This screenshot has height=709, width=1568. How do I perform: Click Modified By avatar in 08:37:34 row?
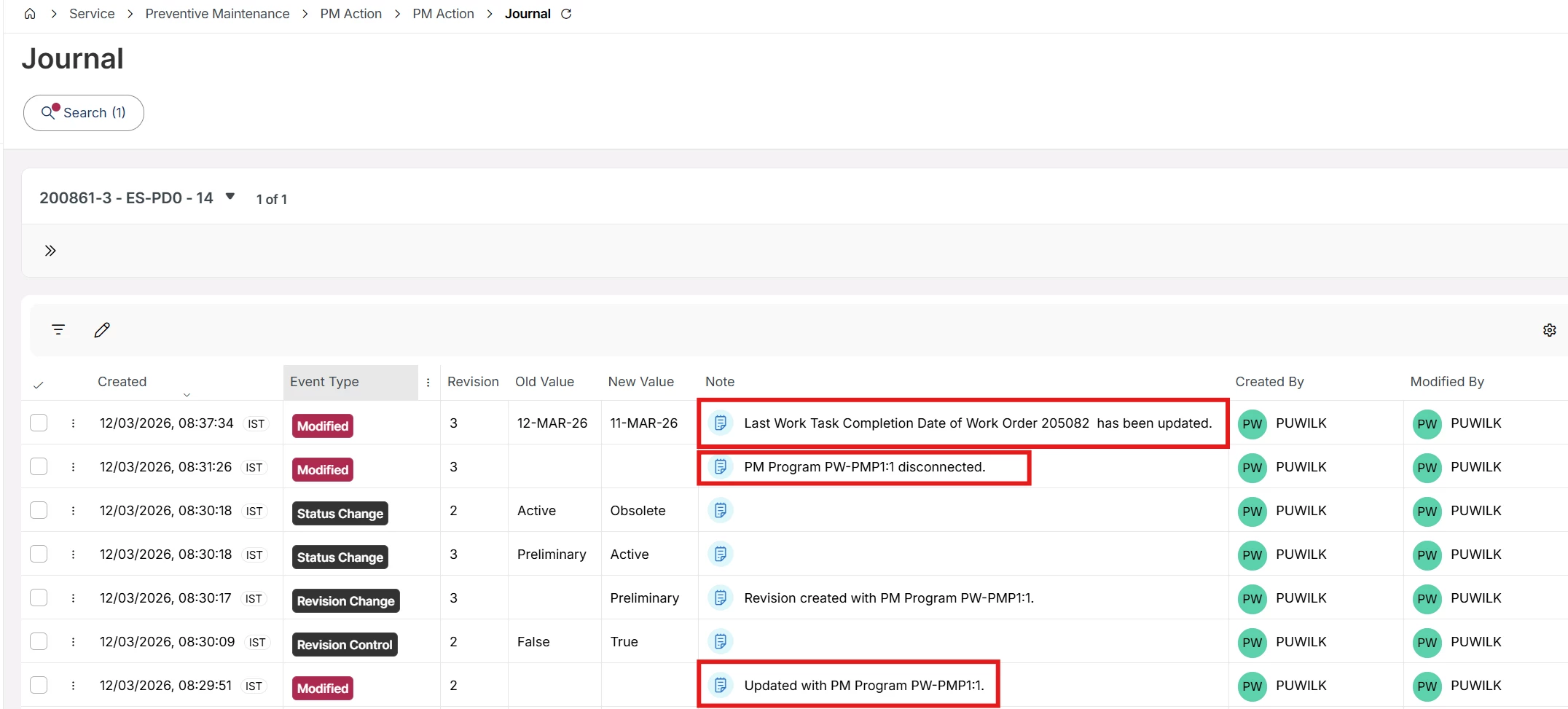click(1427, 424)
